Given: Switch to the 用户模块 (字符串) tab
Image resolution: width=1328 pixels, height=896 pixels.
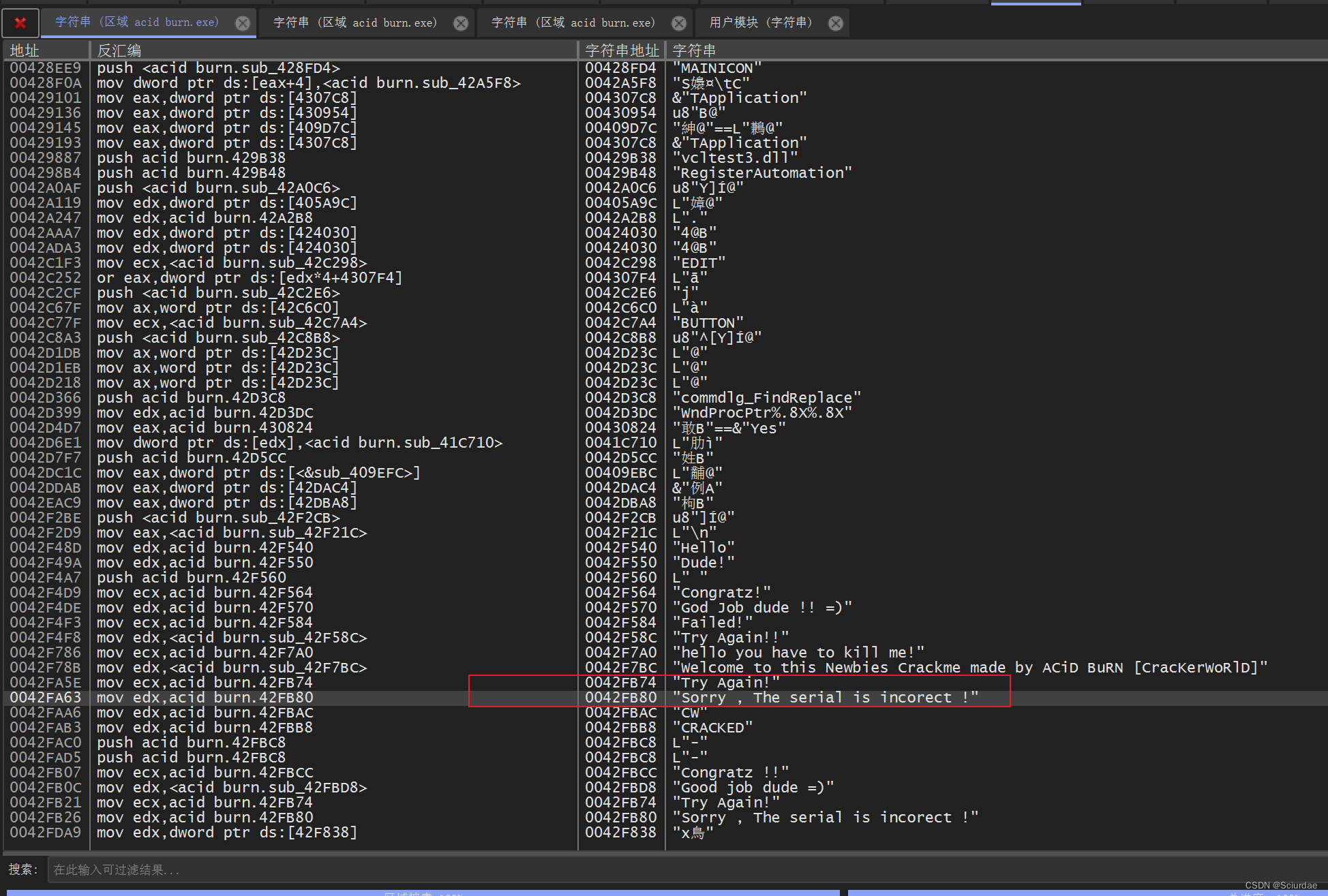Looking at the screenshot, I should (761, 22).
